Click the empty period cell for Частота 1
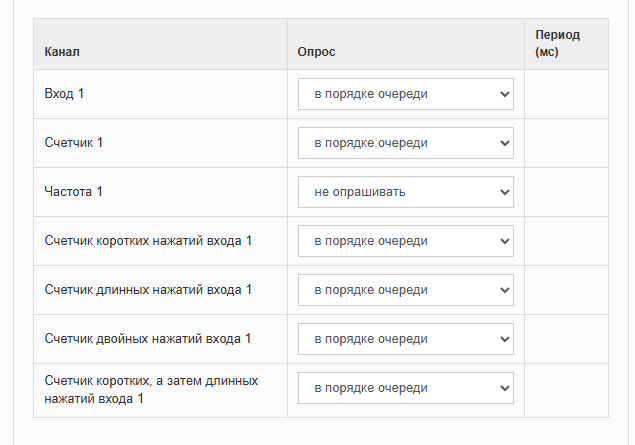Screen dimensions: 635x445 pyautogui.click(x=566, y=192)
